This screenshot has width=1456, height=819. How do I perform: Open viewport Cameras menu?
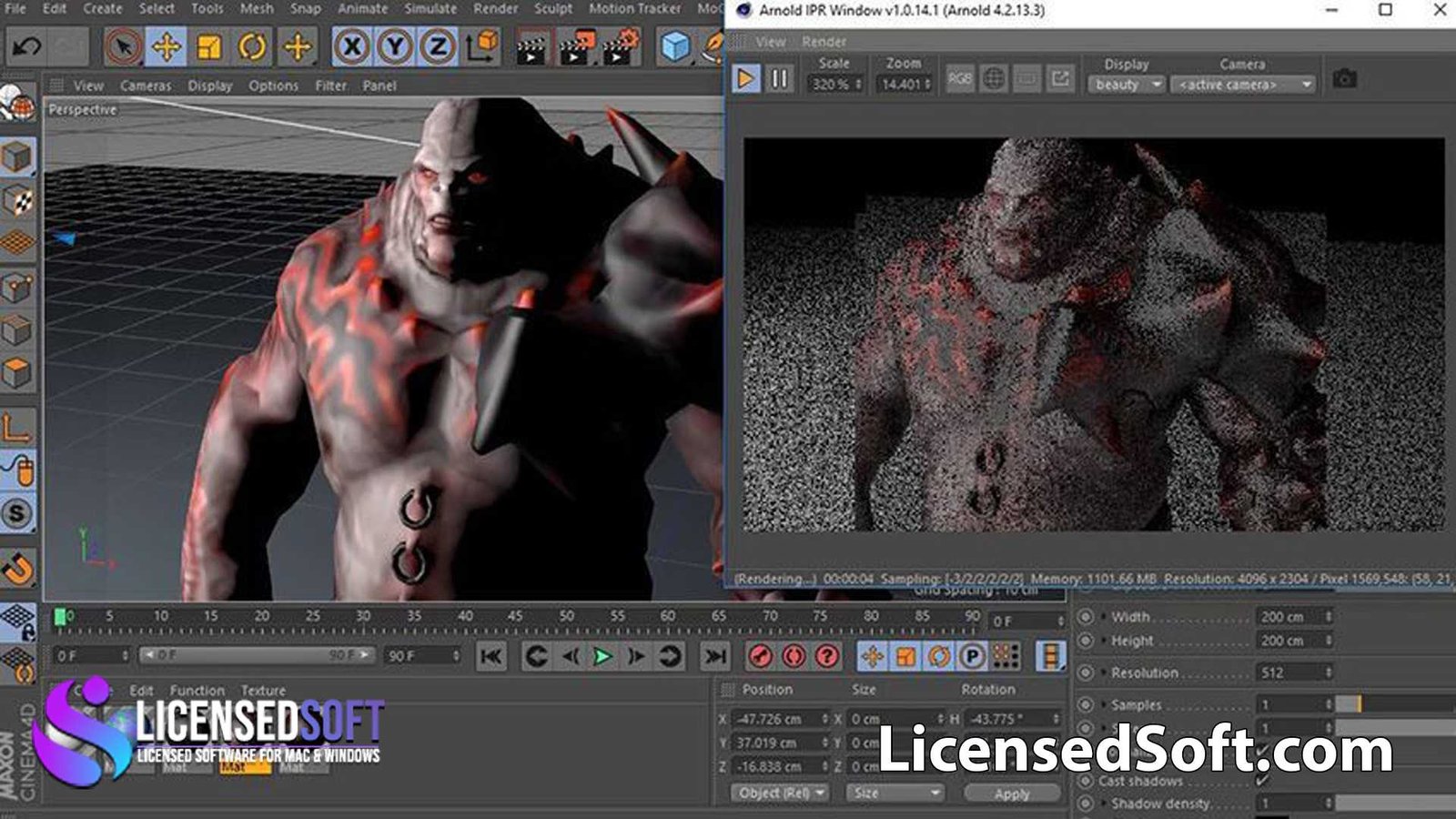point(146,86)
